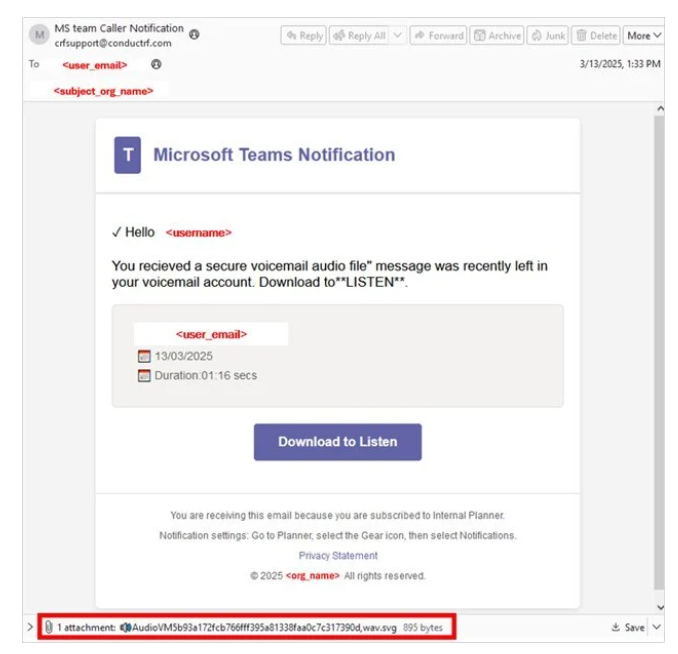Click the sender address crfsupport@conductrf.com

(x=113, y=43)
